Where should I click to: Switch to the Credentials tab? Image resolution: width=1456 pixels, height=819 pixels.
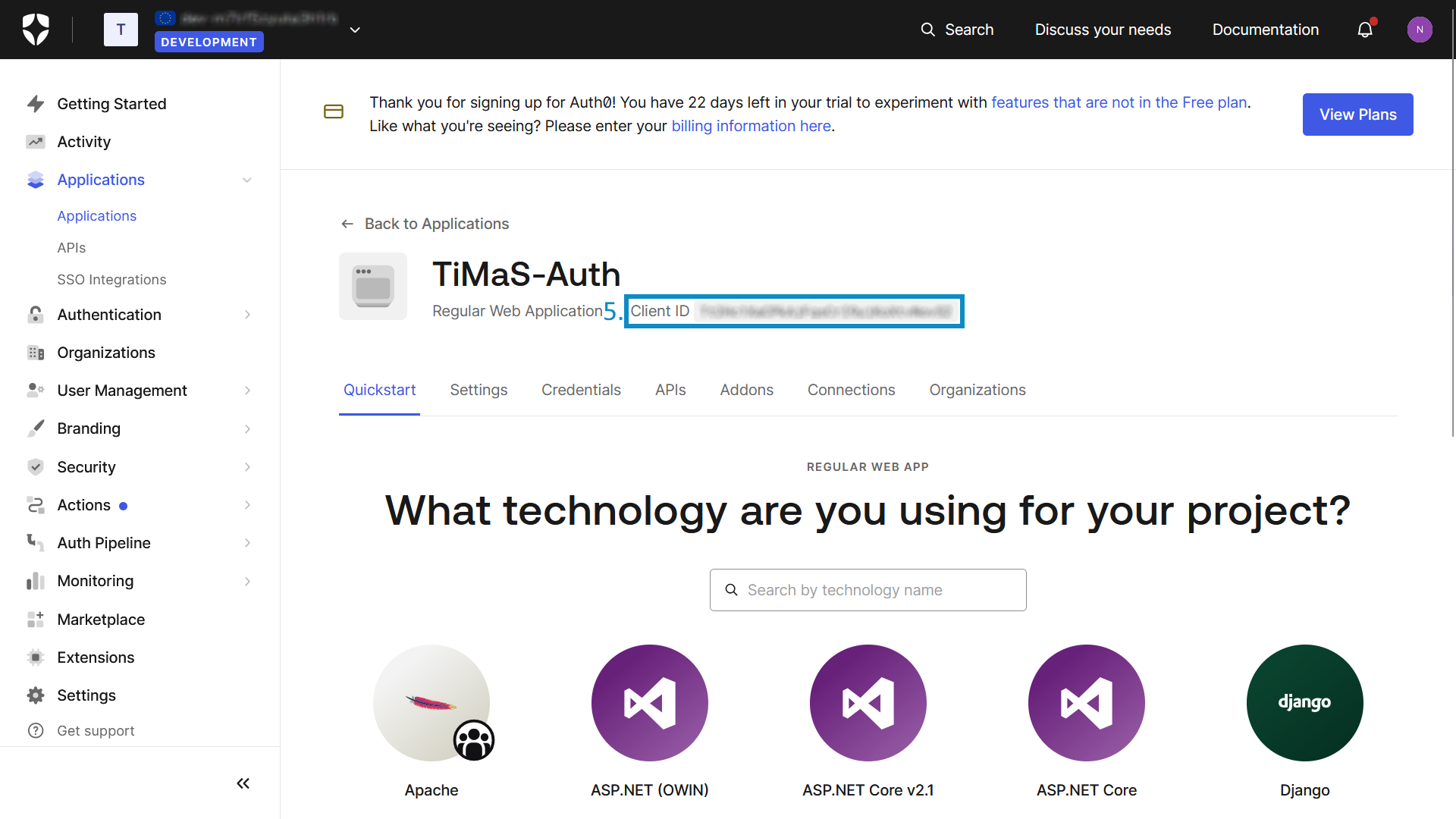(x=581, y=390)
